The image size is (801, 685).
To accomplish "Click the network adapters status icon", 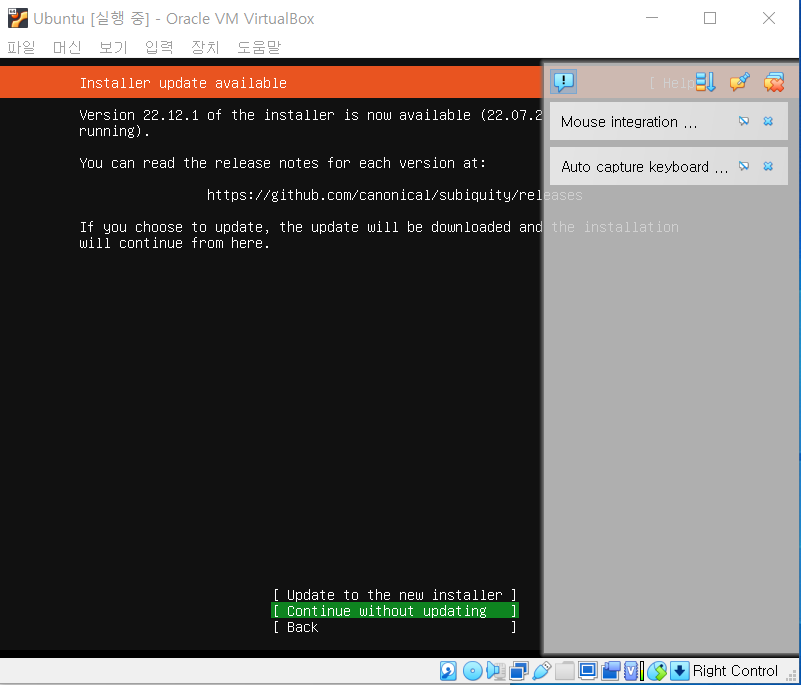I will tap(519, 670).
